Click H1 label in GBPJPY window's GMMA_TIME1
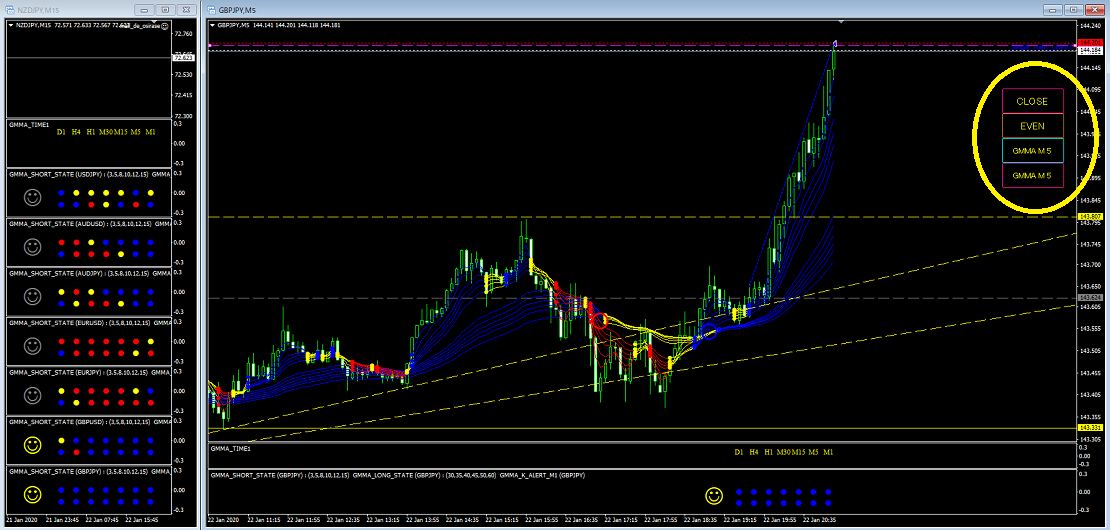This screenshot has width=1110, height=530. 769,451
